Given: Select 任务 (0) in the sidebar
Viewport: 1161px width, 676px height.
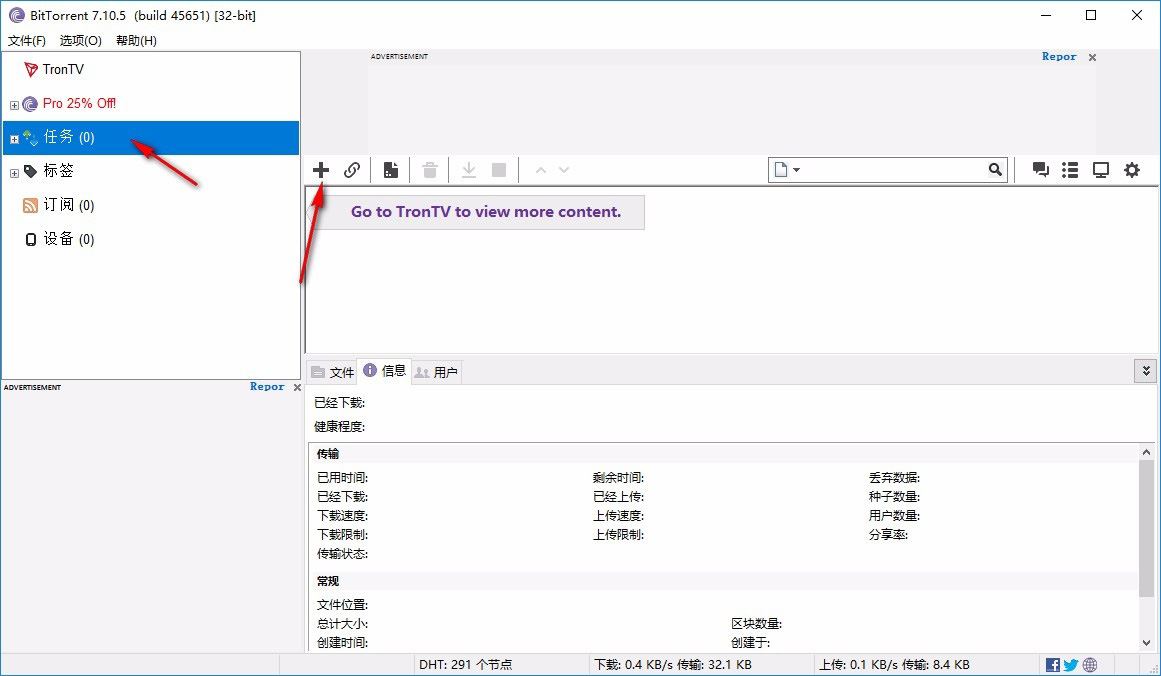Looking at the screenshot, I should (151, 138).
